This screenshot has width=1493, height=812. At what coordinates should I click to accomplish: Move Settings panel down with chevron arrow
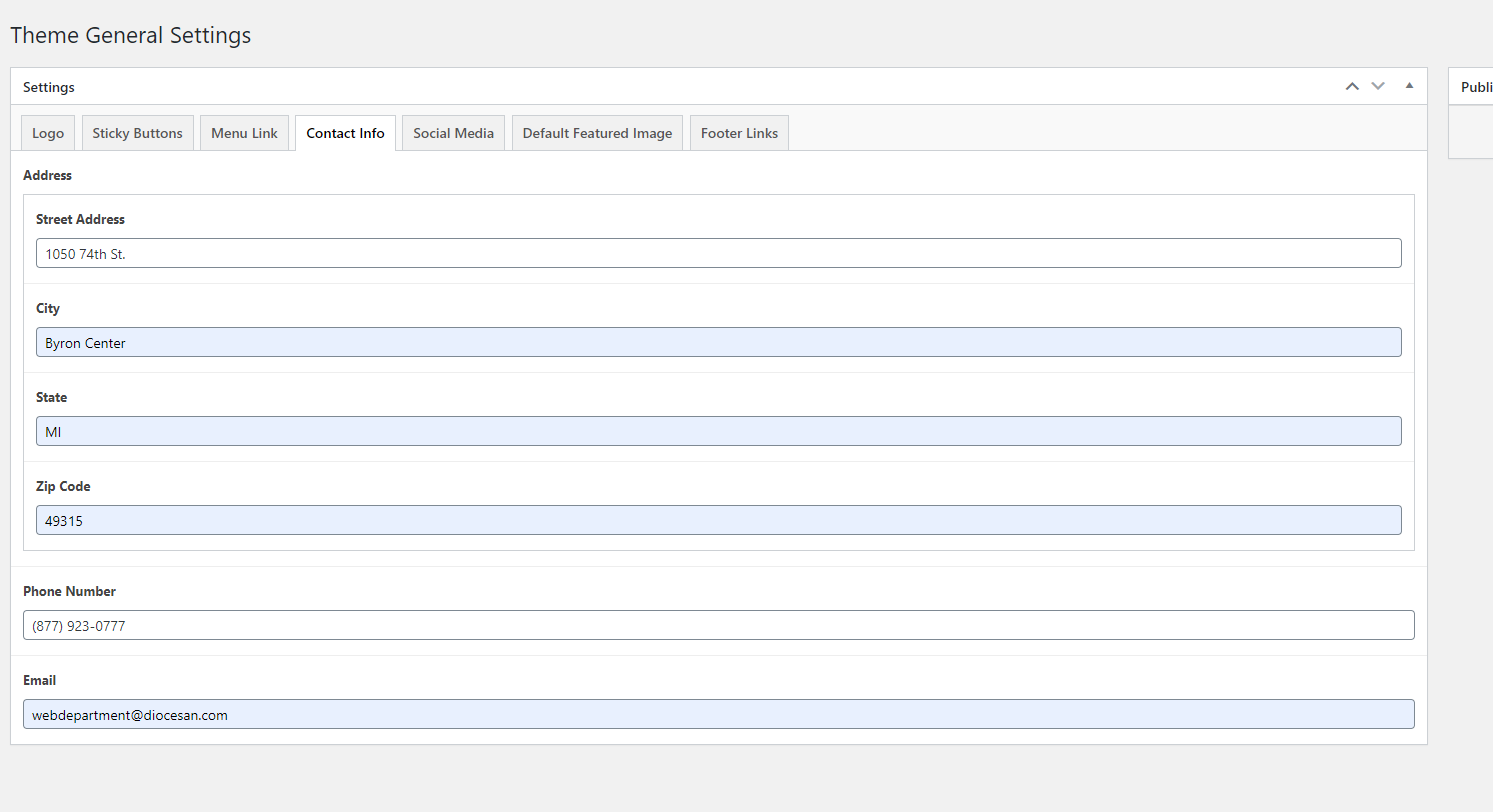(x=1378, y=87)
